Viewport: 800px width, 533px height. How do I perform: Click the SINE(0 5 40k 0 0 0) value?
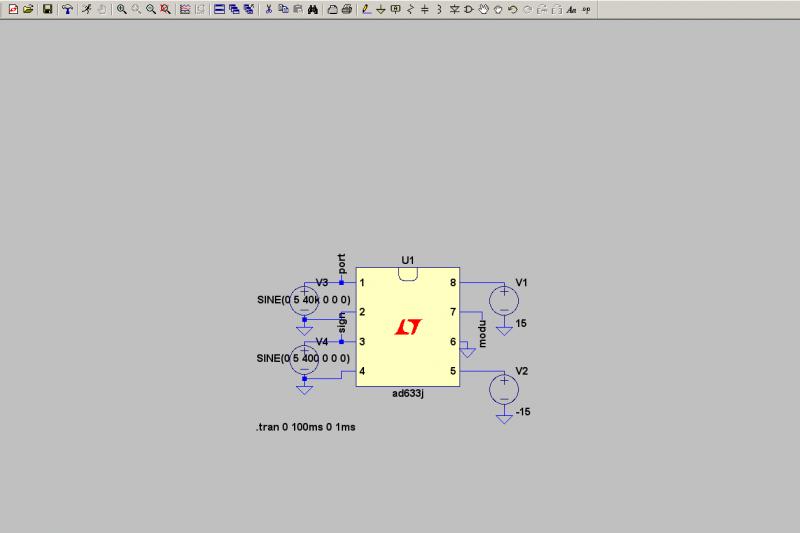click(x=304, y=300)
